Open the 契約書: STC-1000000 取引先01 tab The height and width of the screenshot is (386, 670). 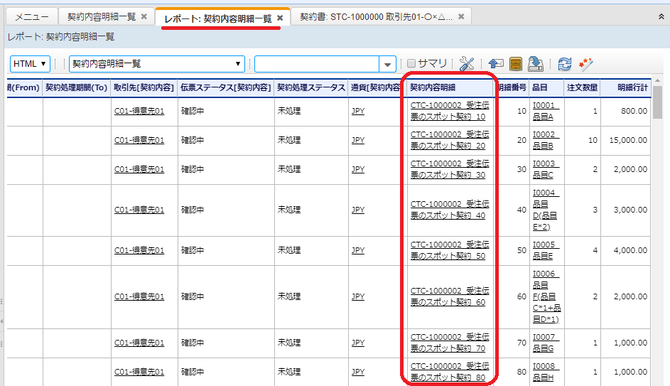click(376, 17)
